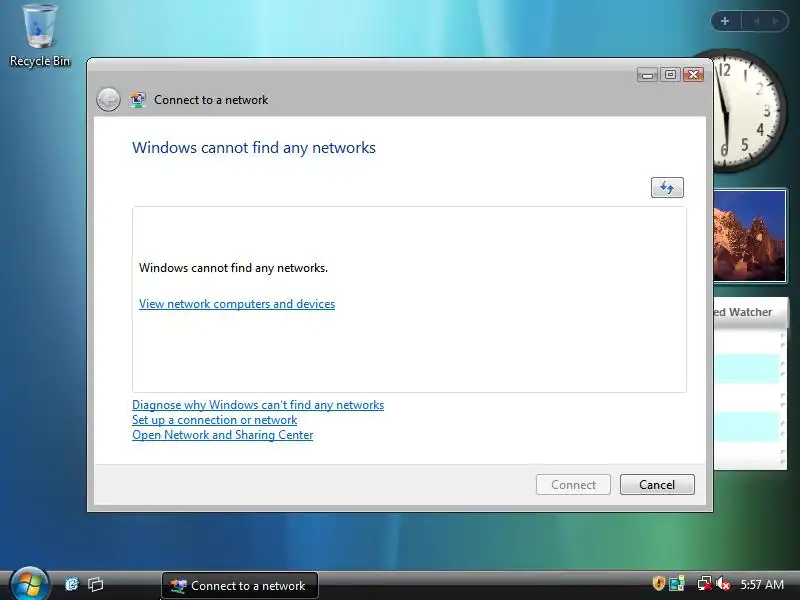Click the analog clock gadget
Screen dimensions: 800x600
[x=749, y=110]
